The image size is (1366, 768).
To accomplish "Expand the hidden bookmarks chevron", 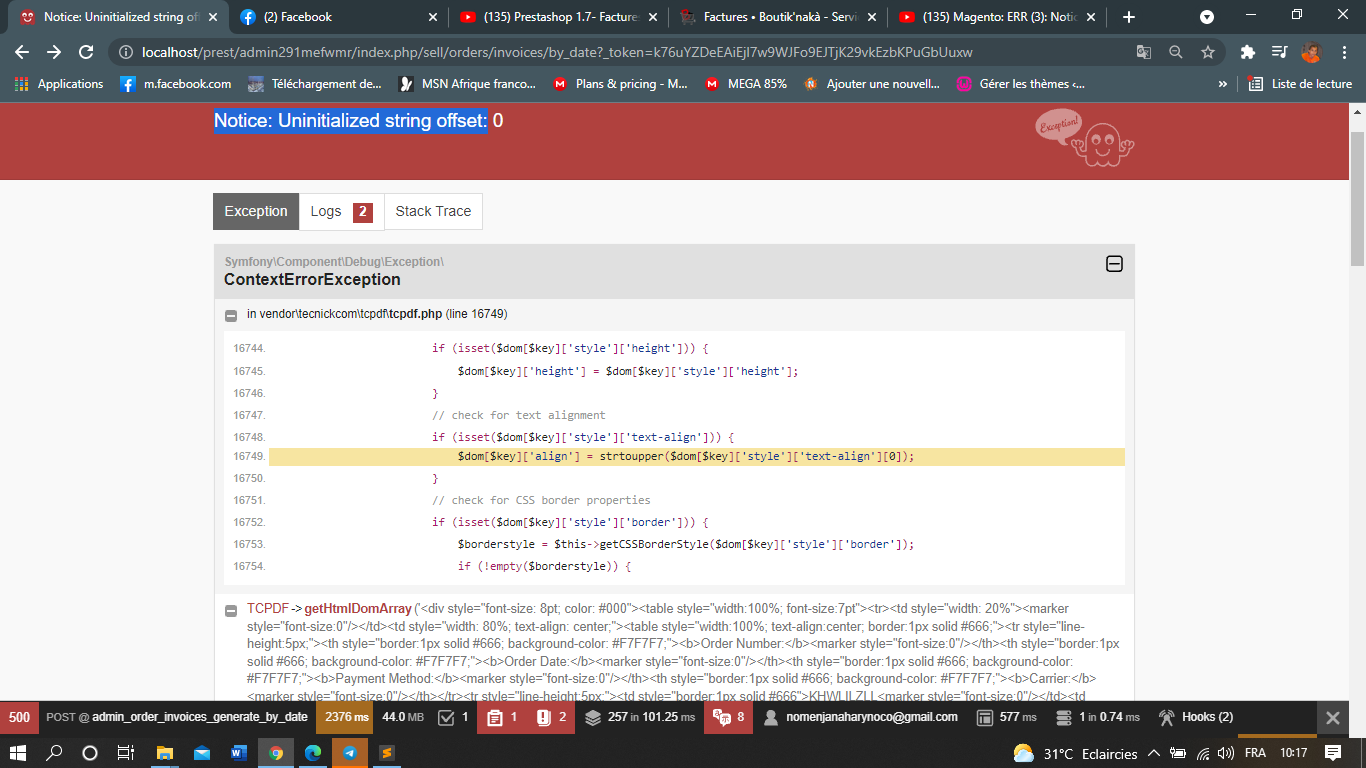I will point(1222,84).
